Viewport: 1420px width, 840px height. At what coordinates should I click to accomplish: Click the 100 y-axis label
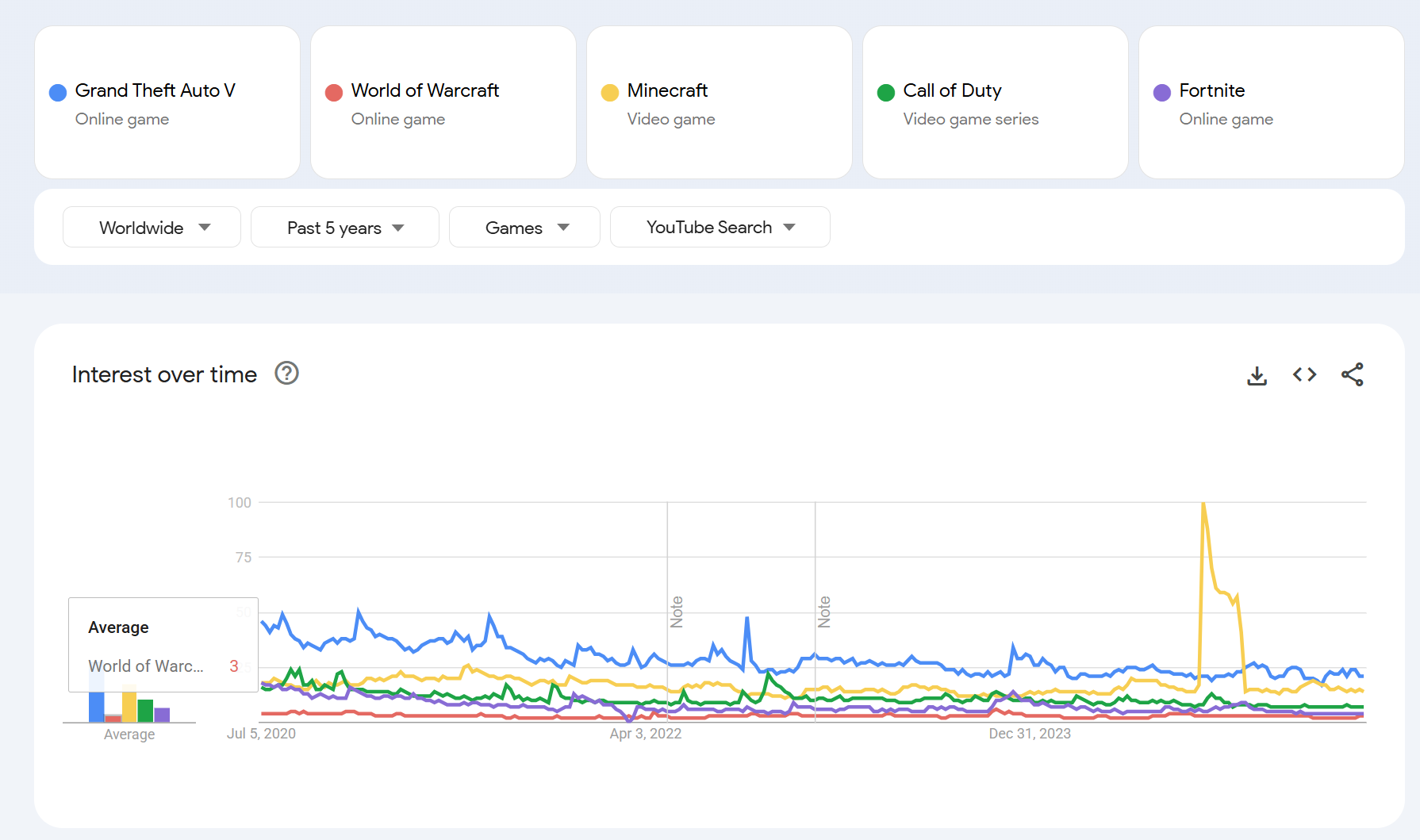point(240,503)
